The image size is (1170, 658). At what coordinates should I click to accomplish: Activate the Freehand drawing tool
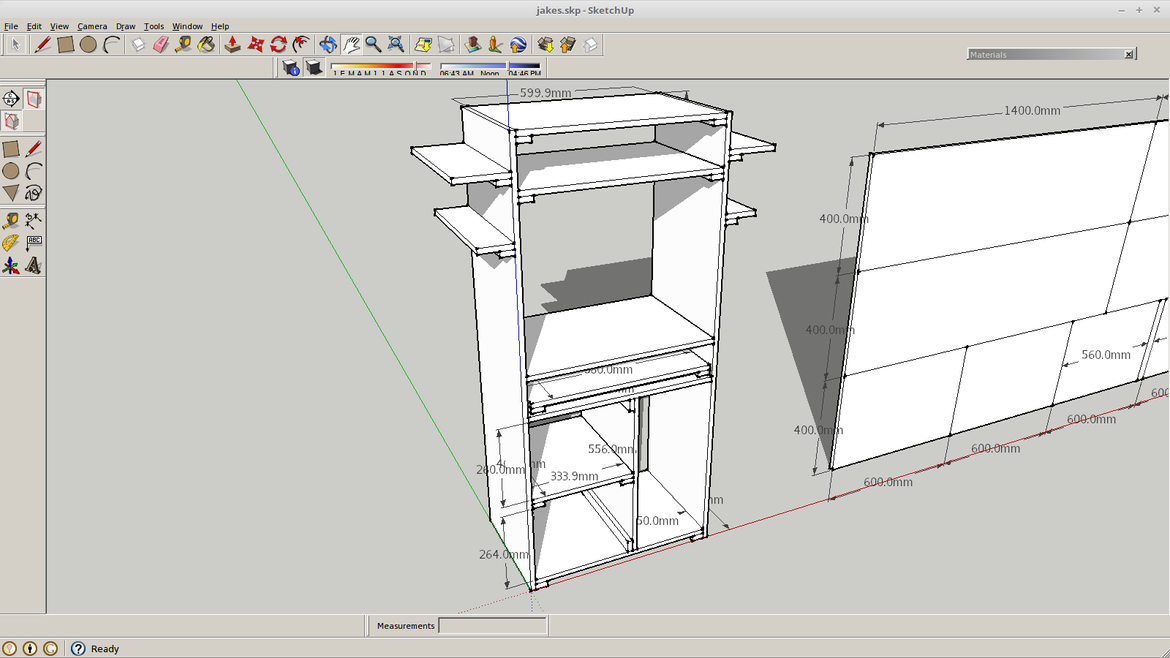coord(34,193)
